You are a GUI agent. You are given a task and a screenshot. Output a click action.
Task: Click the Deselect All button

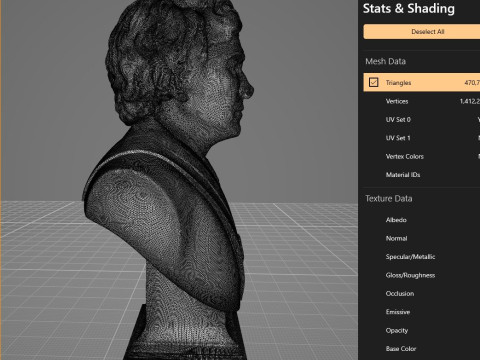pyautogui.click(x=422, y=31)
